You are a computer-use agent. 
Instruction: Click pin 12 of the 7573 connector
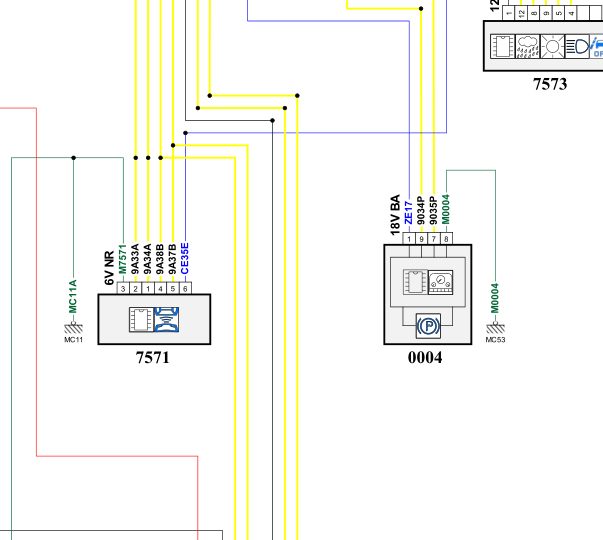(521, 13)
